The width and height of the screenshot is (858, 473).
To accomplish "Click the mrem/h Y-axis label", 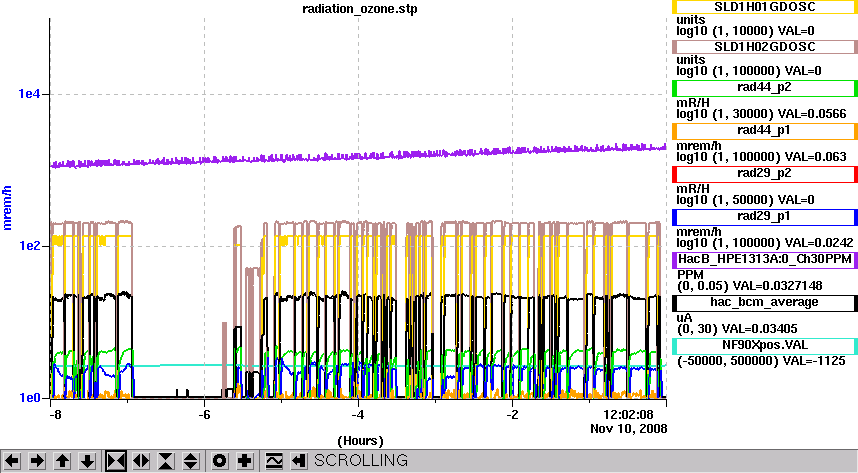I will pyautogui.click(x=7, y=208).
